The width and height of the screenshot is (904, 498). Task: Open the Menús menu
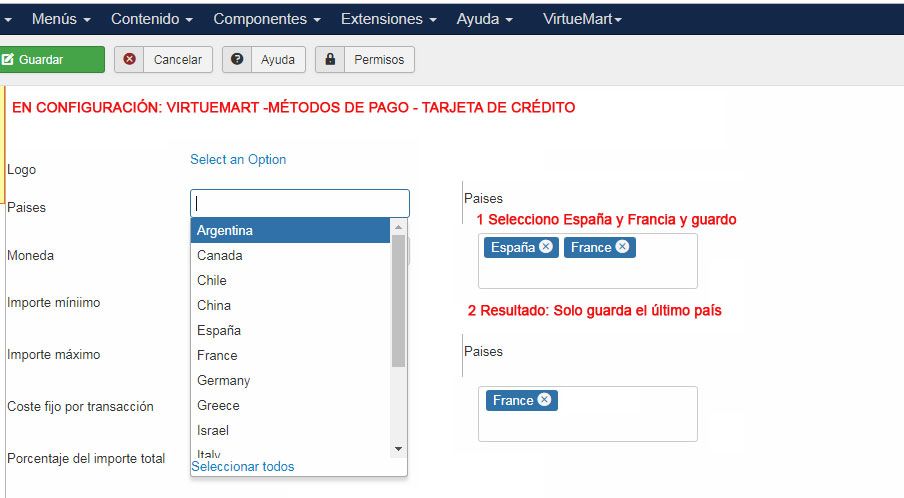click(x=61, y=19)
